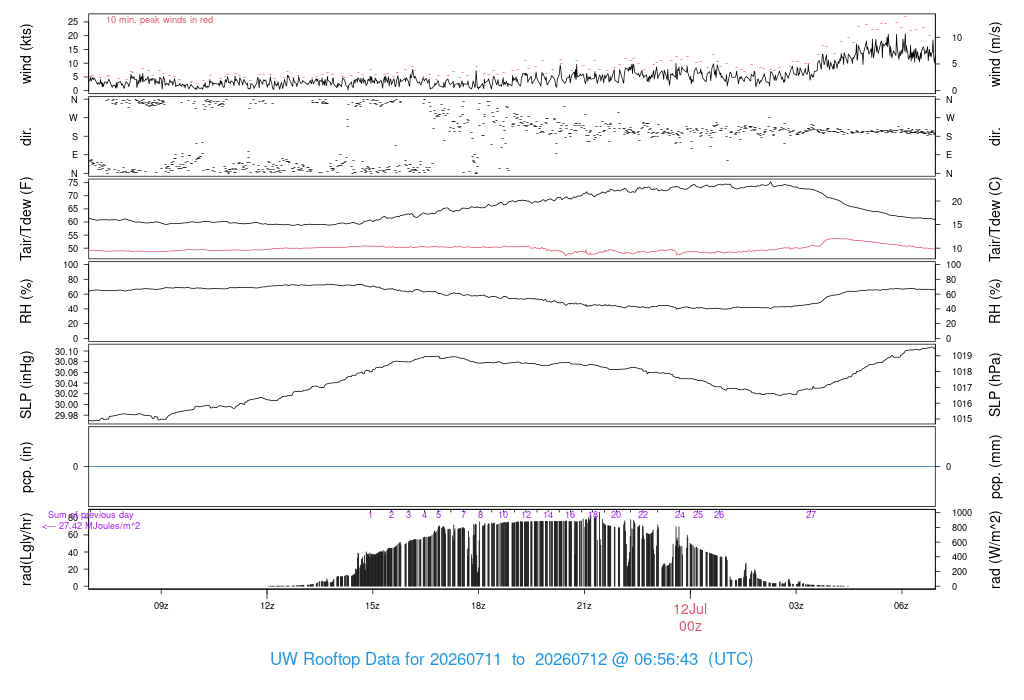Image resolution: width=1024 pixels, height=700 pixels.
Task: Click the pcp. (in) axis label
Action: coord(26,467)
